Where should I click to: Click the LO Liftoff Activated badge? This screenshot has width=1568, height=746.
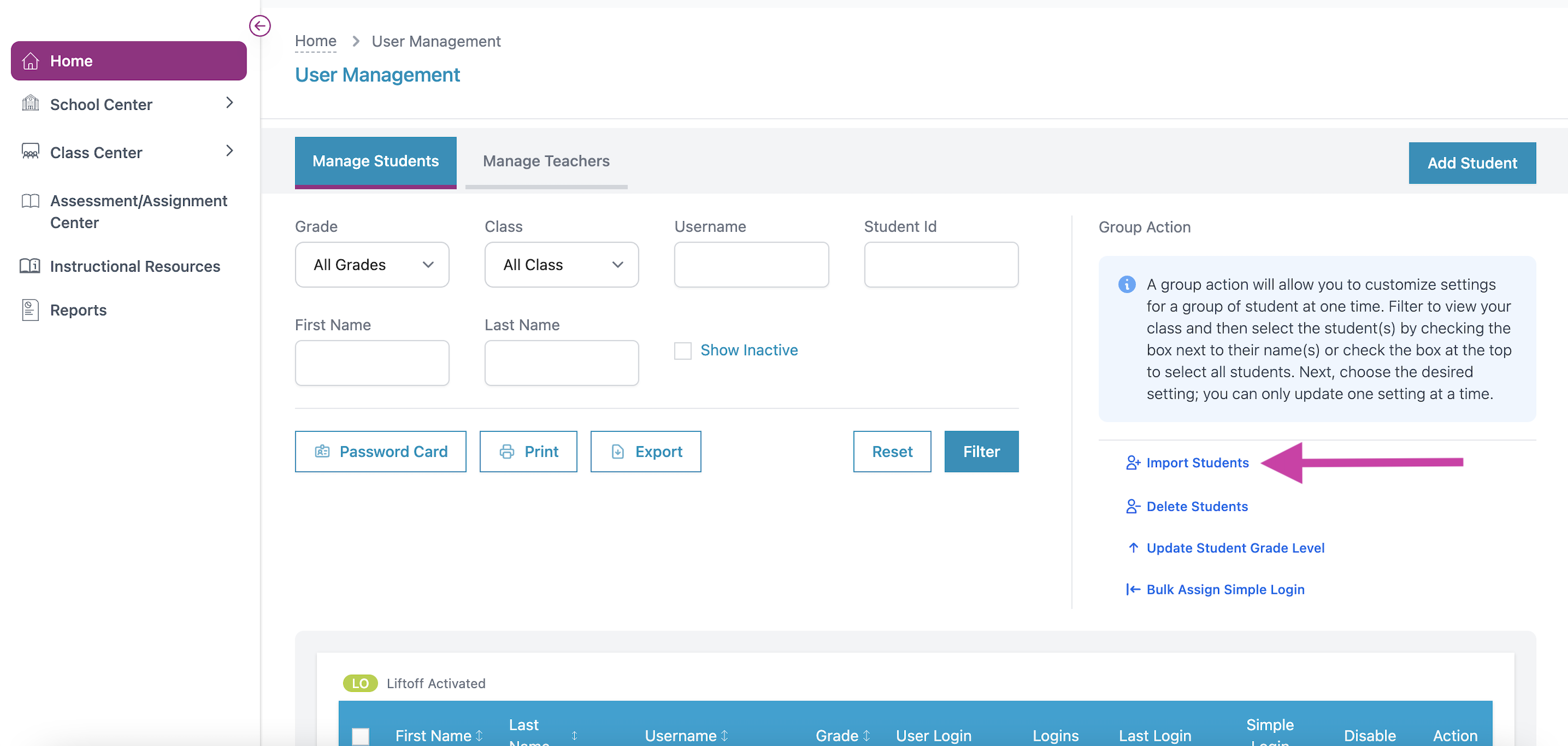point(360,683)
